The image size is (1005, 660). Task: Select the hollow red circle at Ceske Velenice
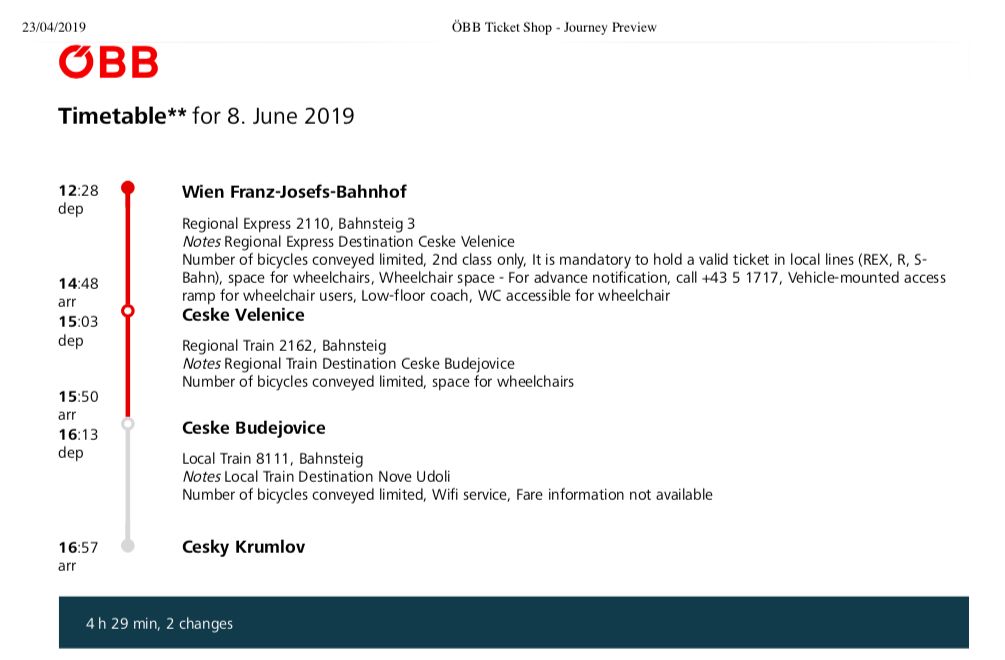point(127,311)
